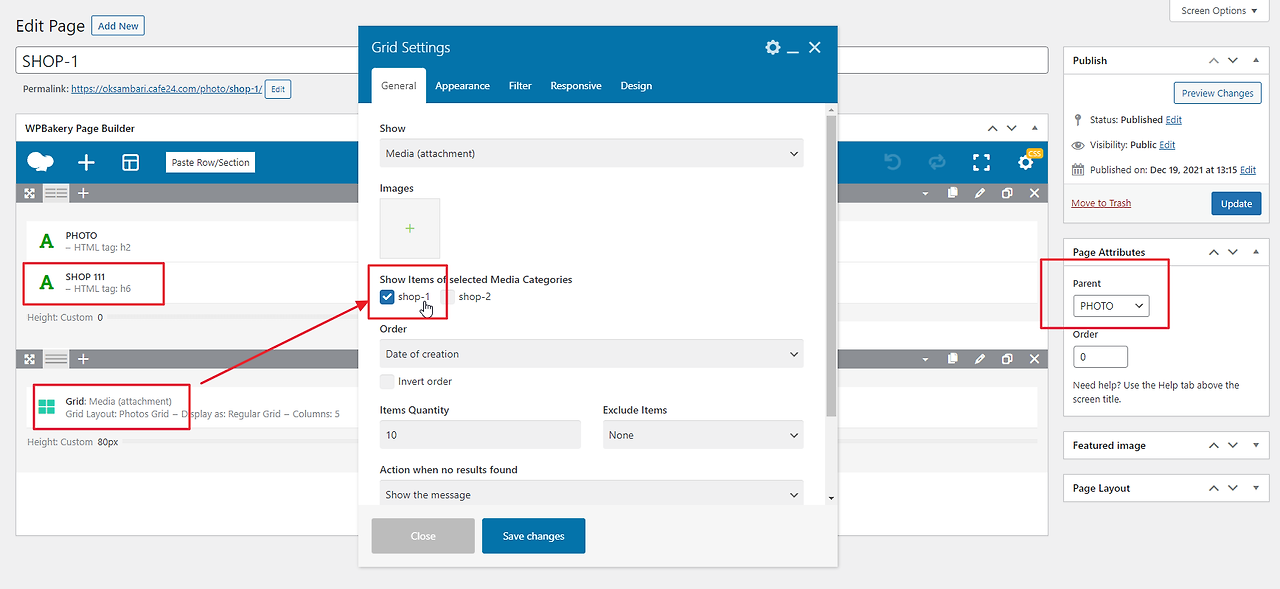Click the permalink Edit button
Image resolution: width=1280 pixels, height=589 pixels.
point(278,89)
